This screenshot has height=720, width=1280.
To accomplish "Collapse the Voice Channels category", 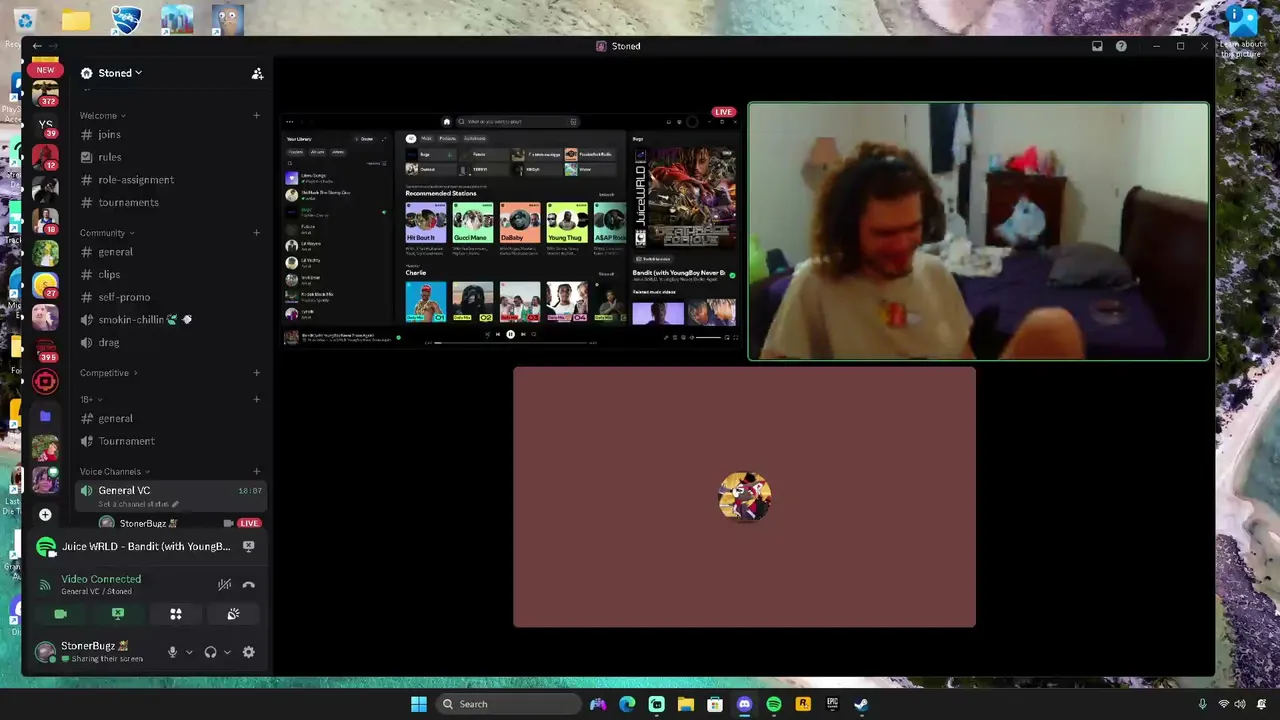I will 115,472.
